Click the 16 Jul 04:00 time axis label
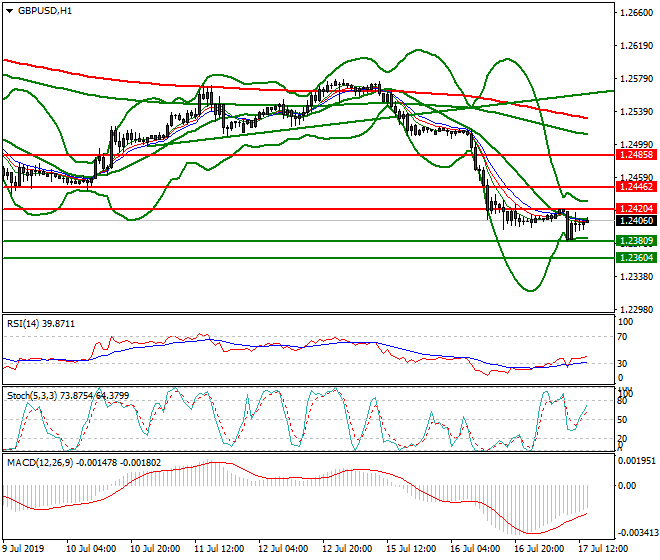 point(475,549)
